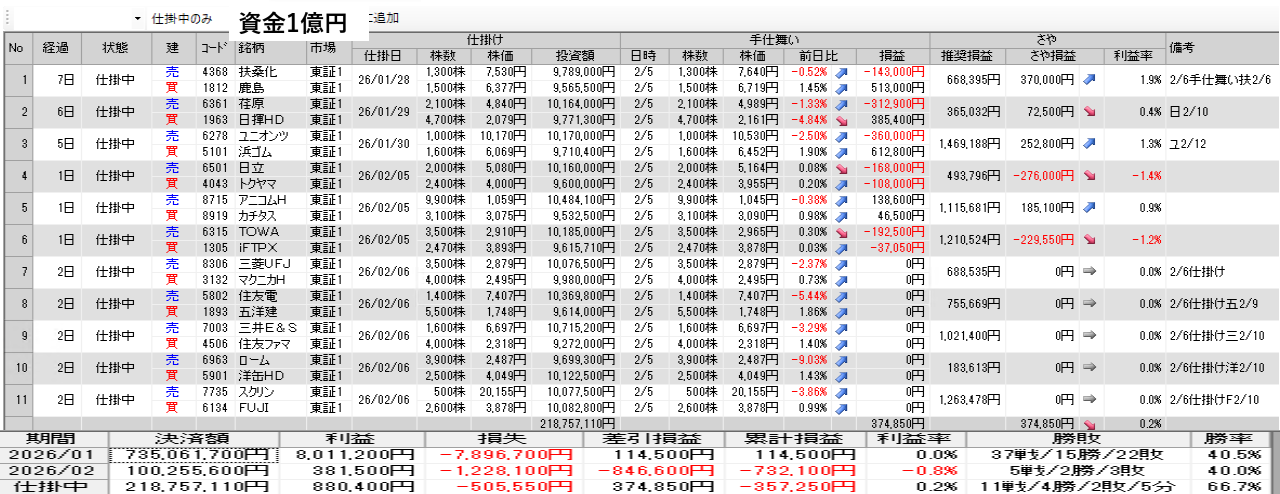The height and width of the screenshot is (494, 1280).
Task: Click the 扶桑化 stock name in row 1
Action: point(257,72)
